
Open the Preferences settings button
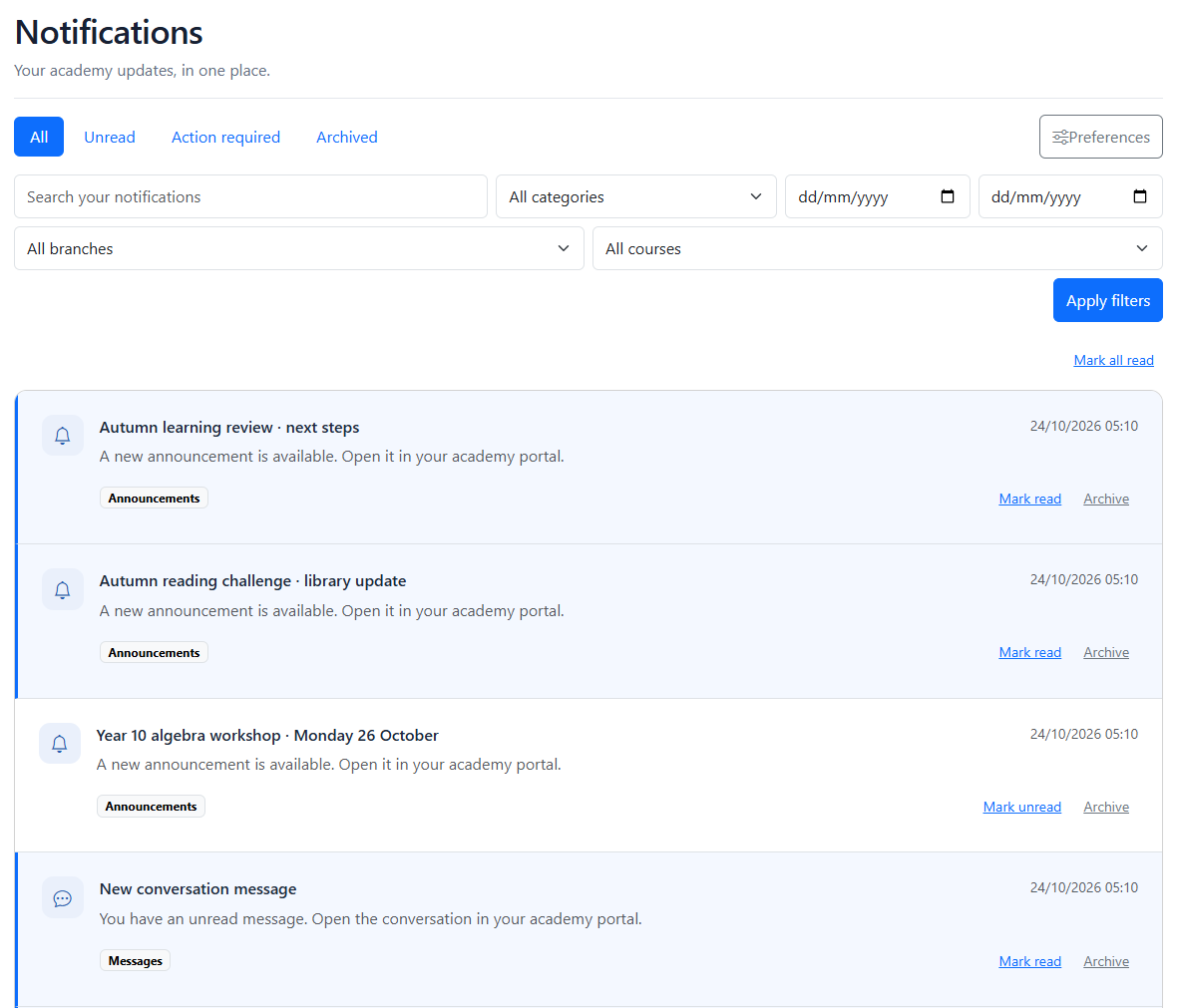point(1100,137)
